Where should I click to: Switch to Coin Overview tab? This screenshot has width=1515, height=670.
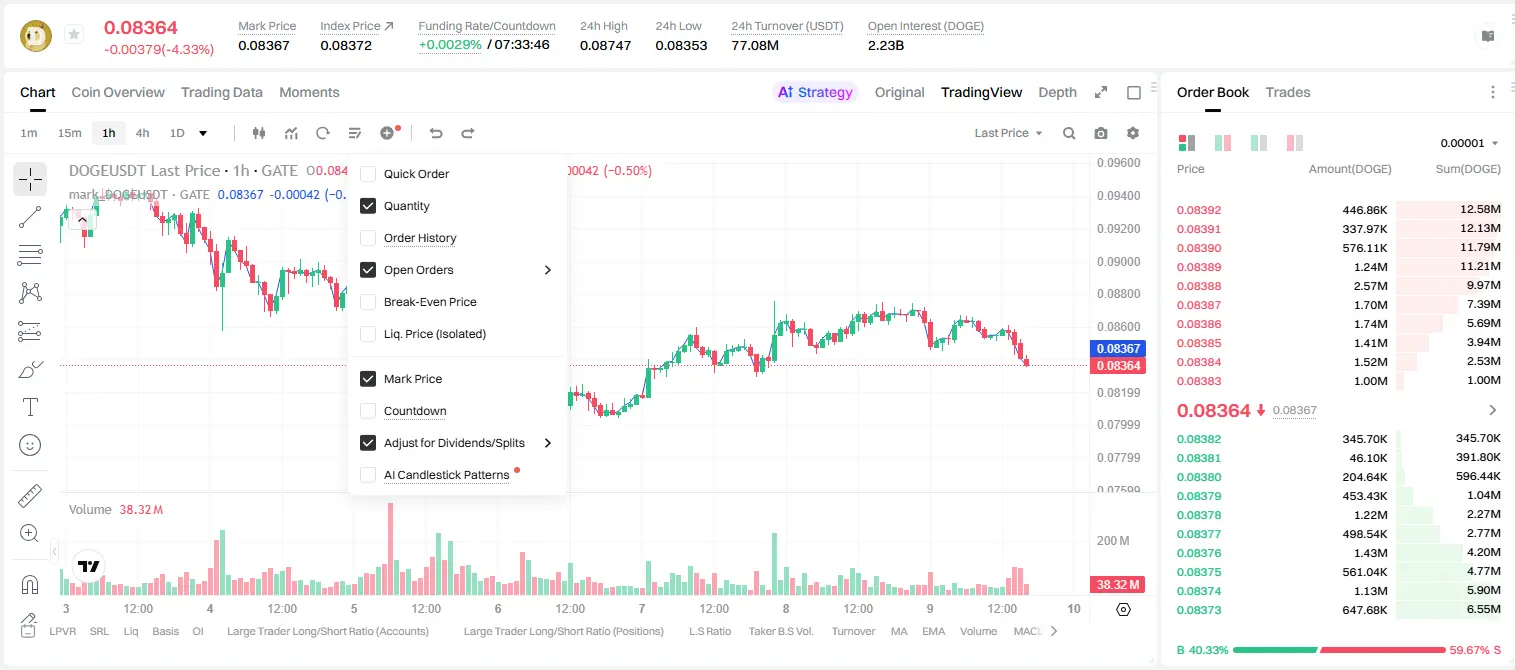click(x=118, y=92)
